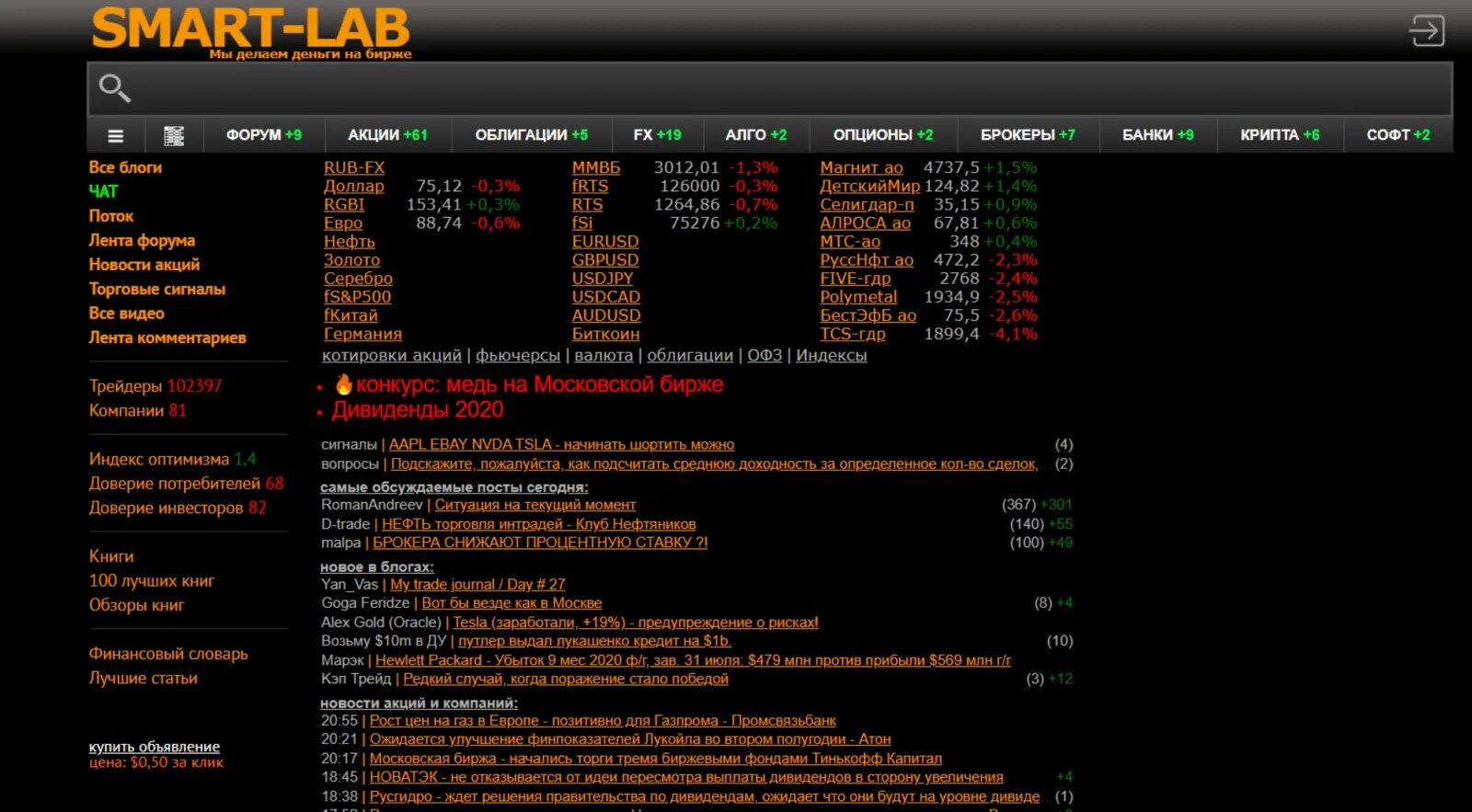1472x812 pixels.
Task: Open My trade journal / Day # 27
Action: (x=477, y=584)
